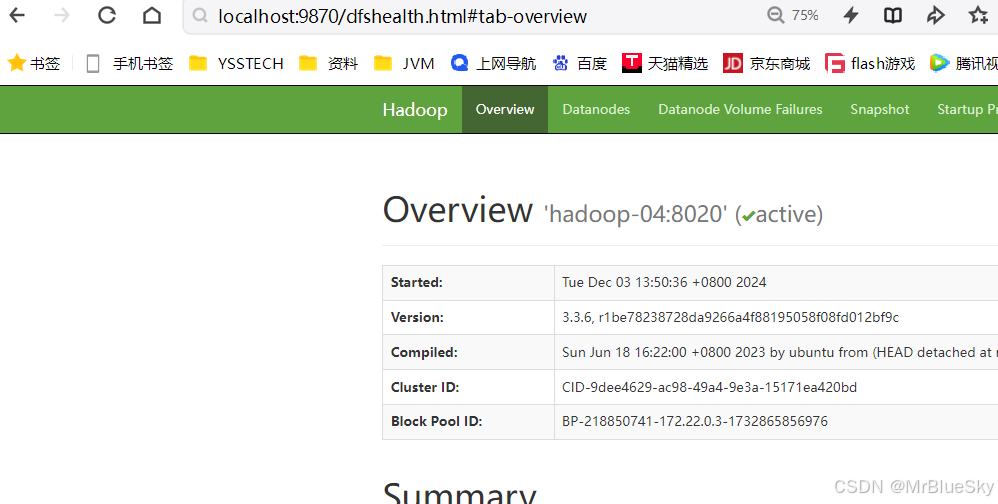This screenshot has height=504, width=998.
Task: Click the start time Tue Dec 03 value
Action: (664, 283)
